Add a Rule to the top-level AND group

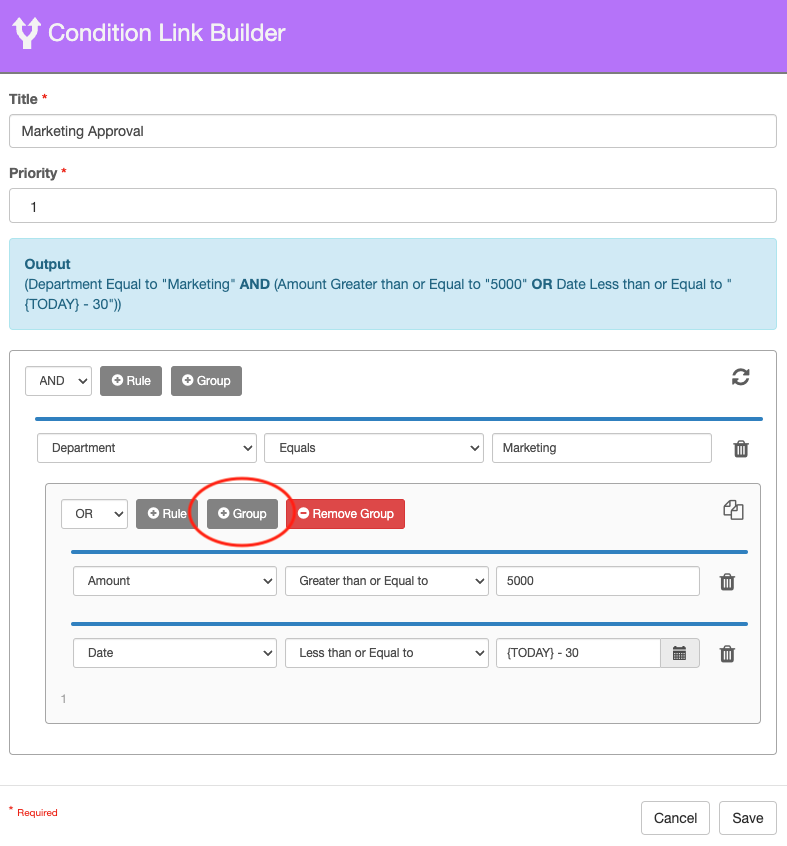tap(131, 381)
